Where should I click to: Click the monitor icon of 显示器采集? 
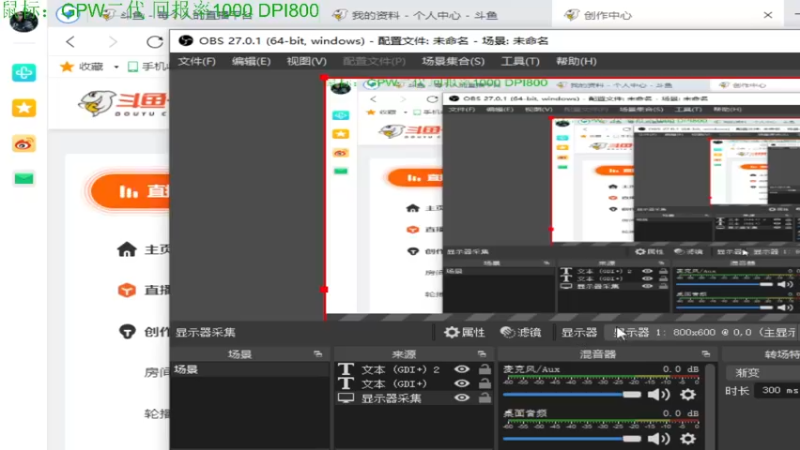tap(346, 398)
